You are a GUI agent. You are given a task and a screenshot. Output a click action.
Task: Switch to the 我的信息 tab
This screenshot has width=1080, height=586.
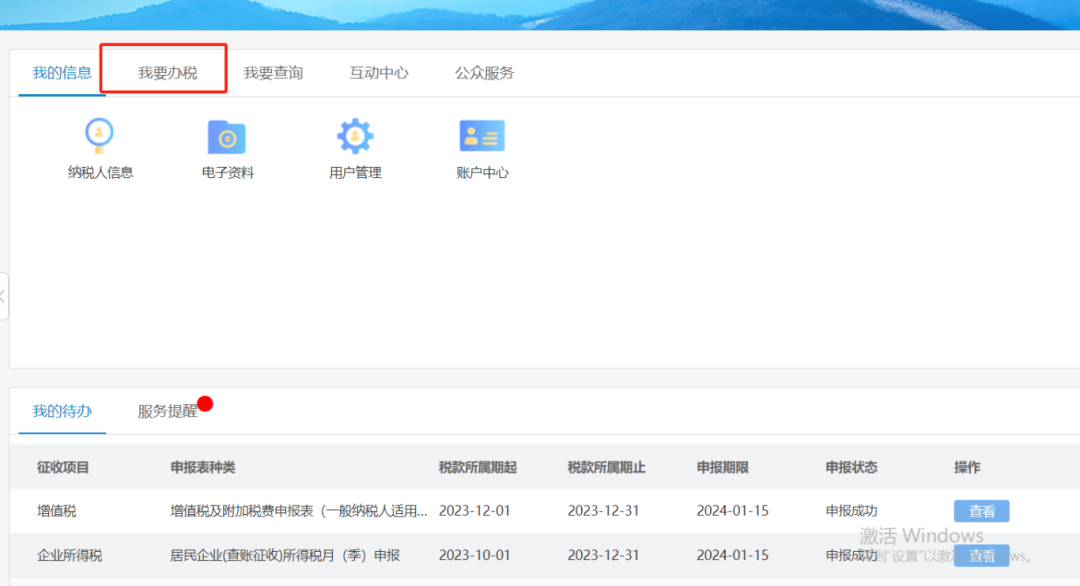(x=62, y=73)
